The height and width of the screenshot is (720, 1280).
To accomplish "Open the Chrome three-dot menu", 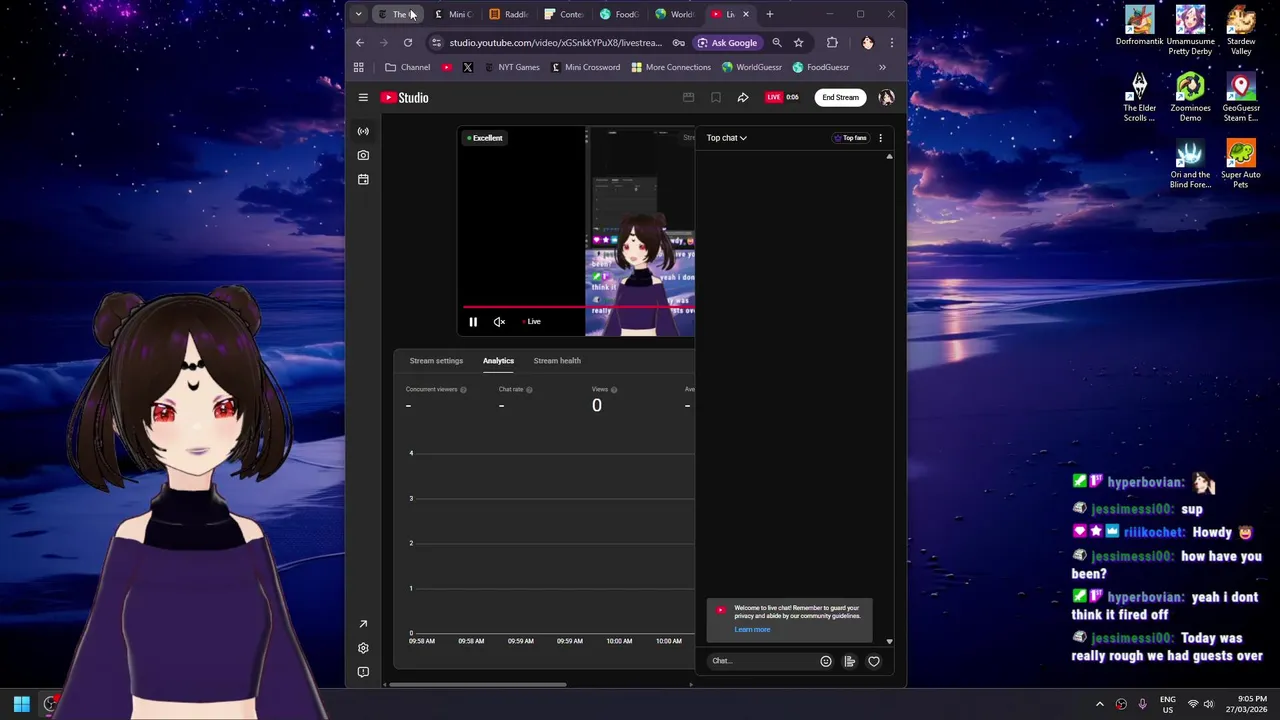I will [x=892, y=43].
